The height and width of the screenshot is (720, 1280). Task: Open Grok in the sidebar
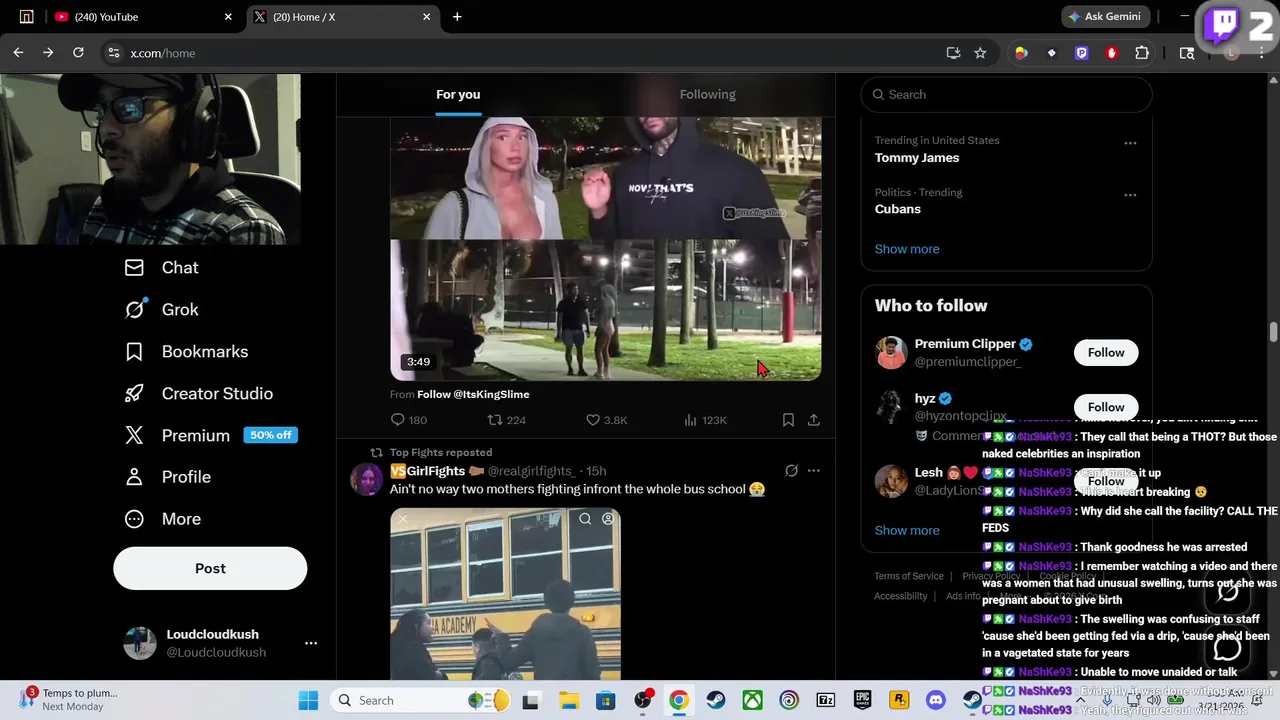click(161, 310)
